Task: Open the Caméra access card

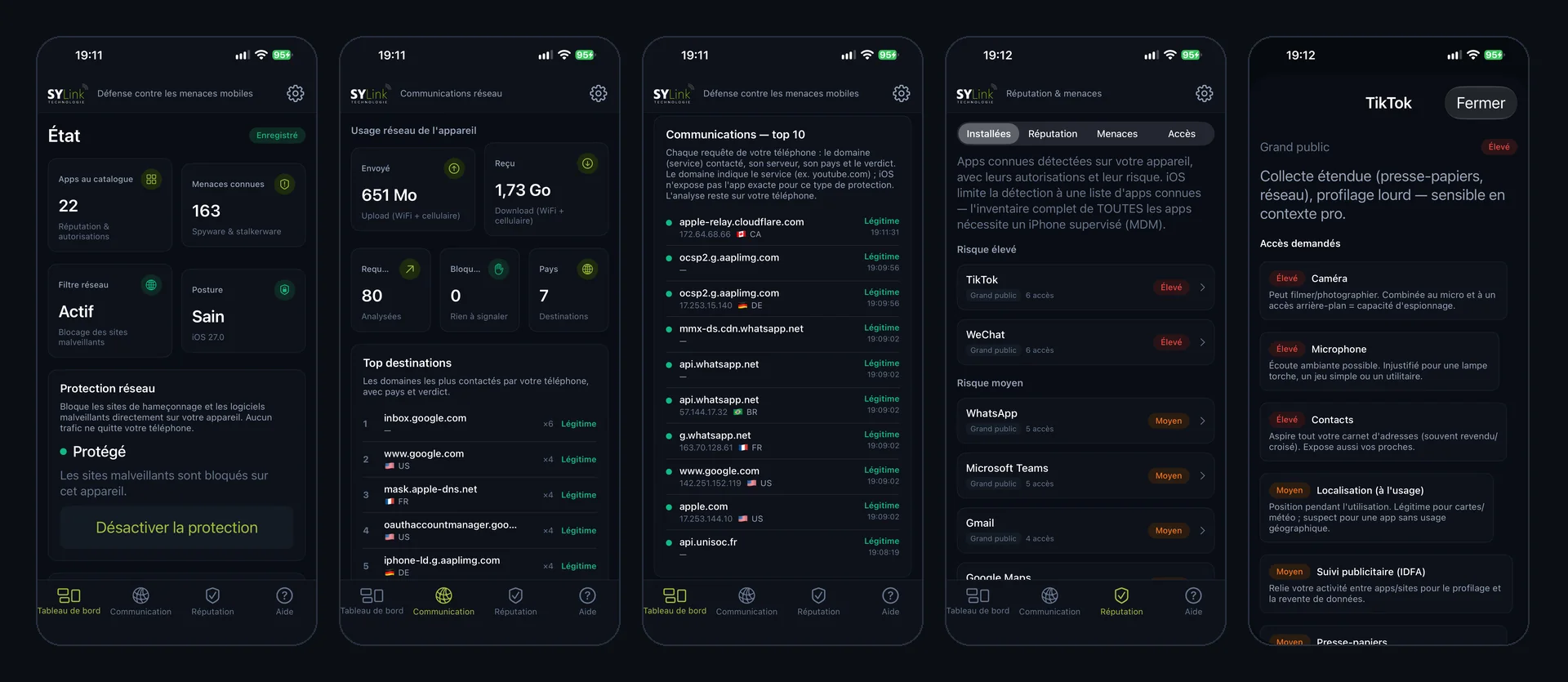Action: [1383, 291]
